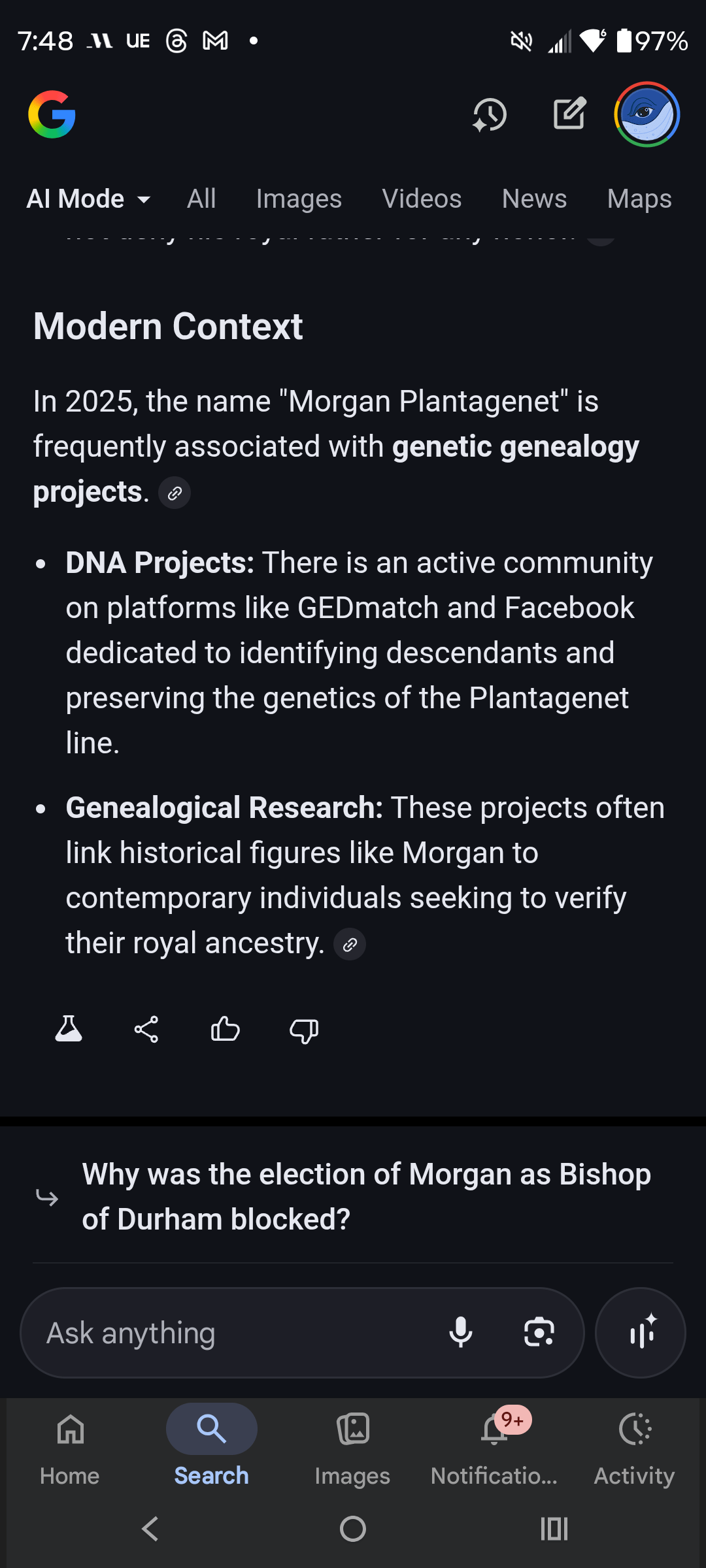Start a new chat with the compose icon
Image resolution: width=706 pixels, height=1568 pixels.
point(569,113)
